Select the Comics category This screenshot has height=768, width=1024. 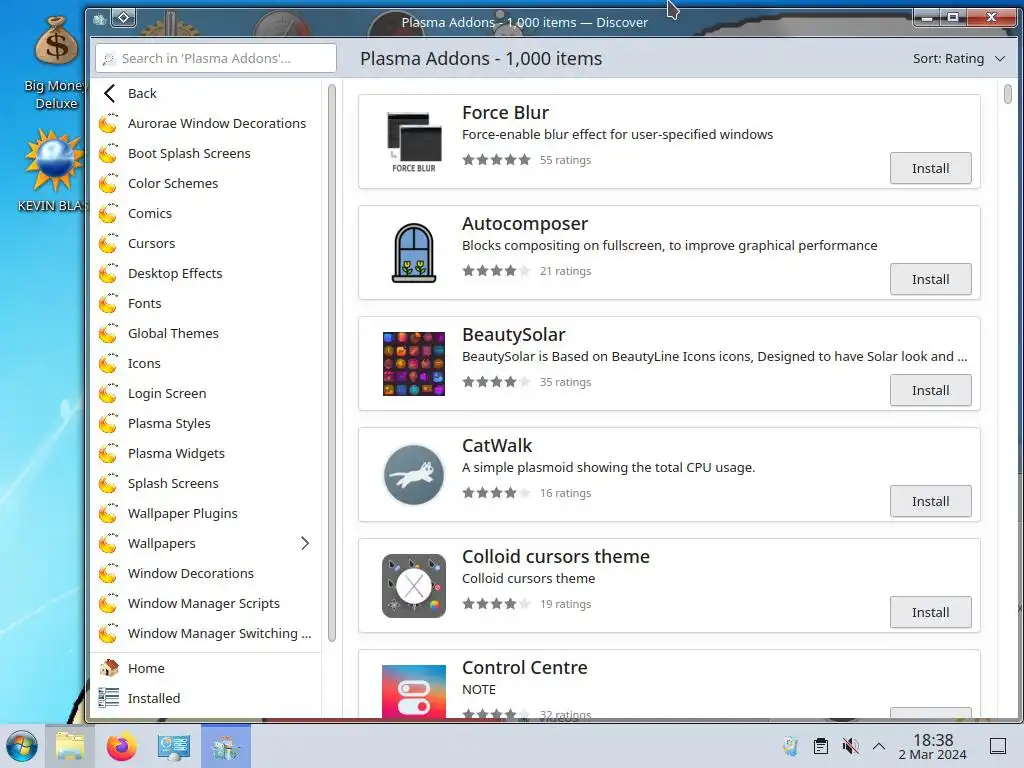(x=206, y=214)
